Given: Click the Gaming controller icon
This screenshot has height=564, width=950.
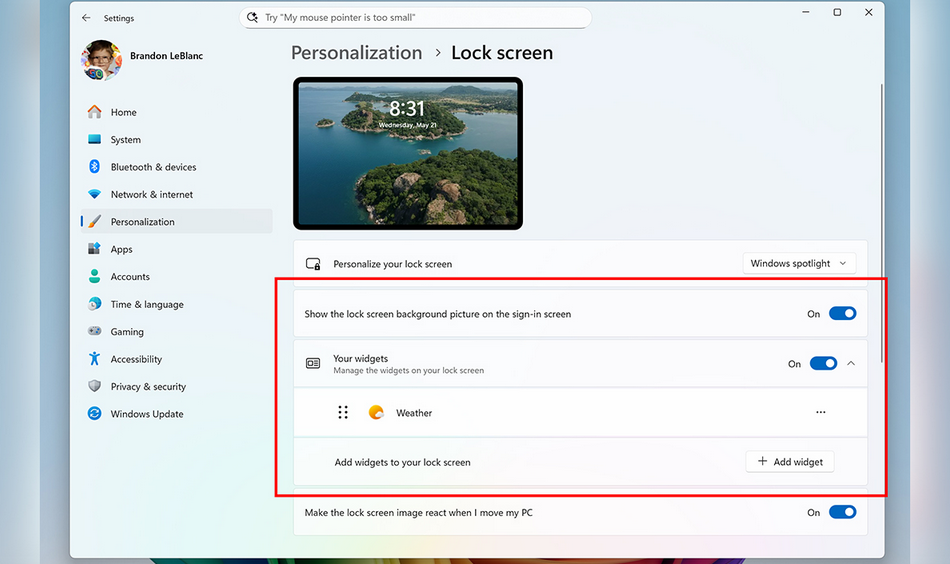Looking at the screenshot, I should 95,331.
